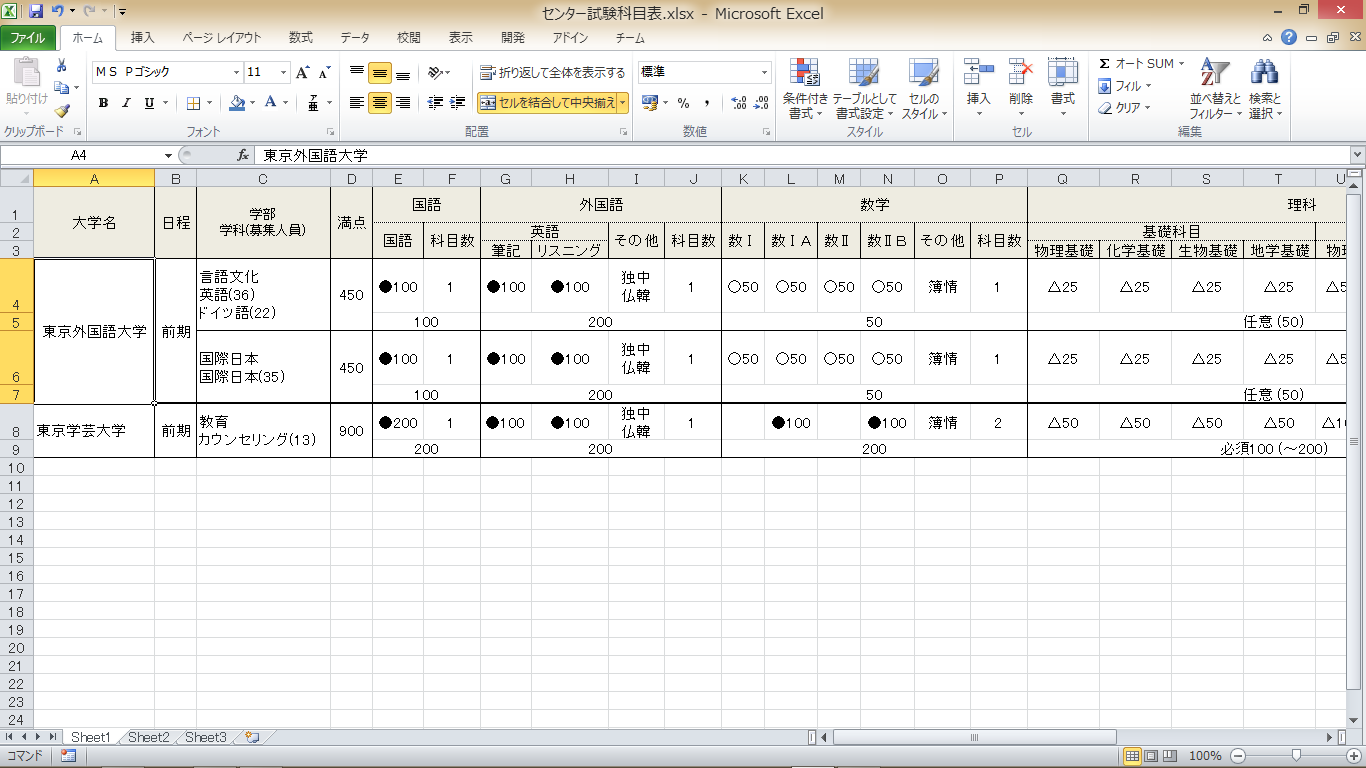Click the format painter brush icon
The width and height of the screenshot is (1366, 768).
coord(62,112)
